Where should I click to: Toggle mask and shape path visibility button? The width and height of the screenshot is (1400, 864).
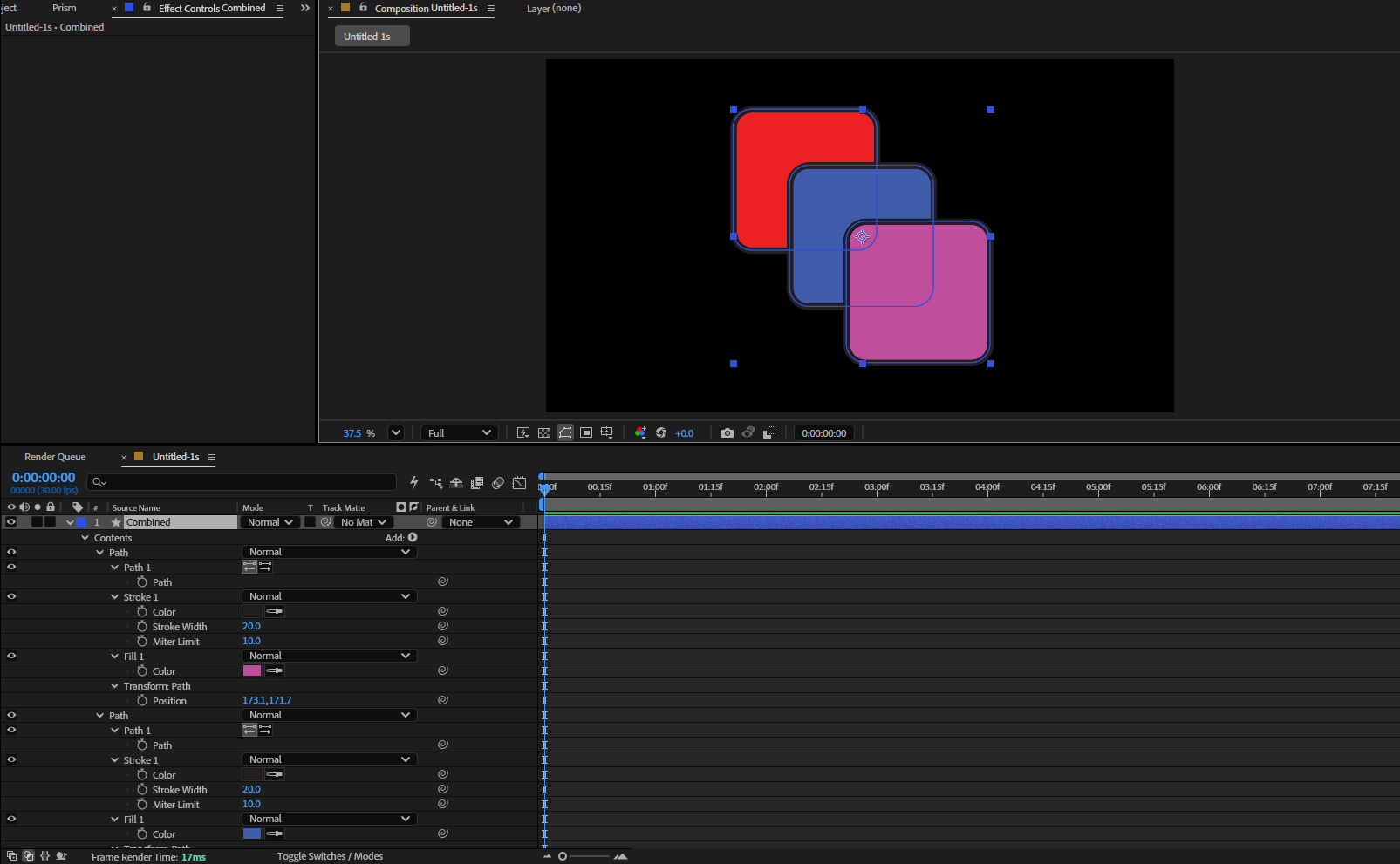click(x=565, y=433)
